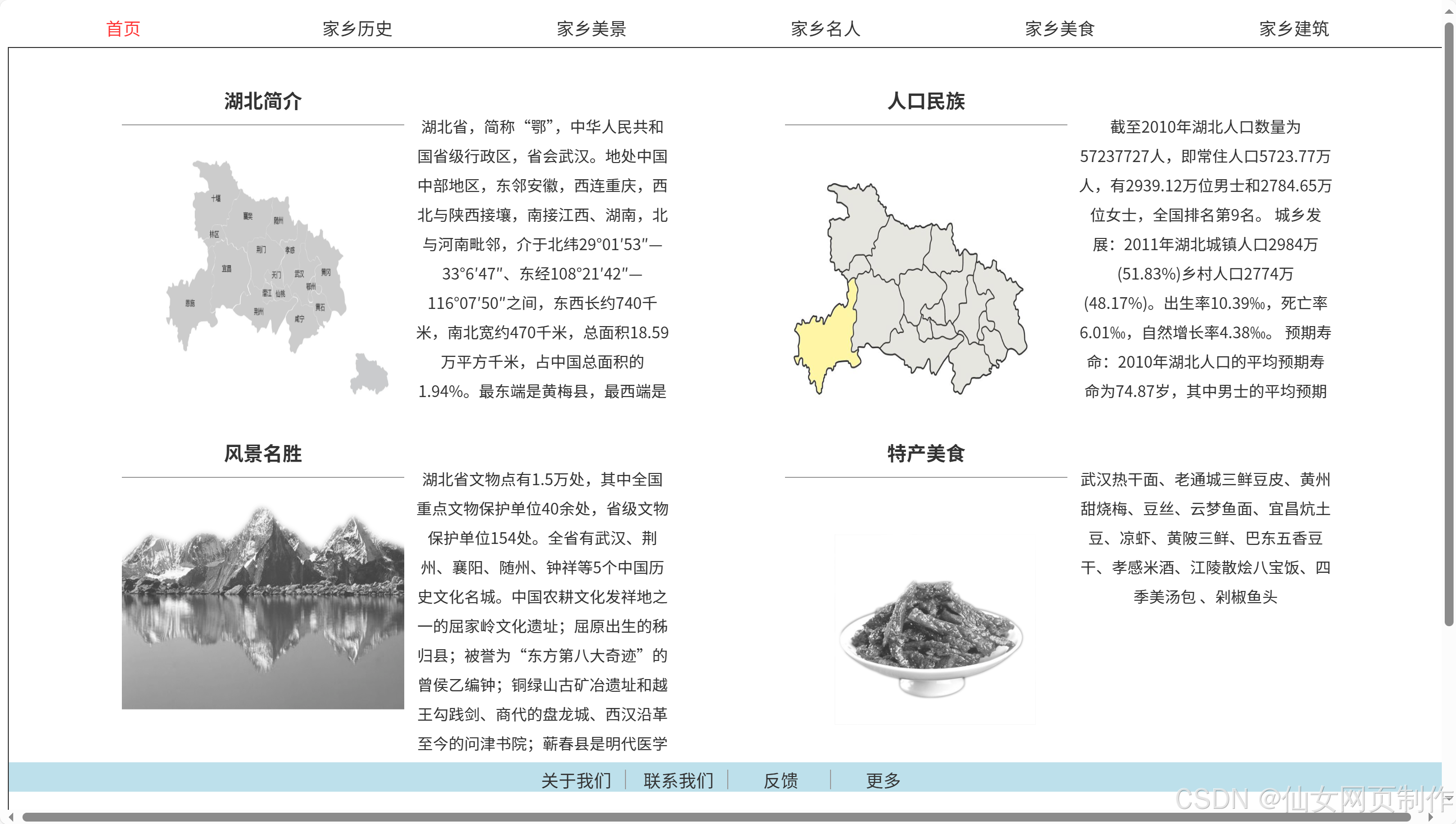This screenshot has width=1456, height=824.
Task: Click the 人口民族 heading
Action: [926, 102]
